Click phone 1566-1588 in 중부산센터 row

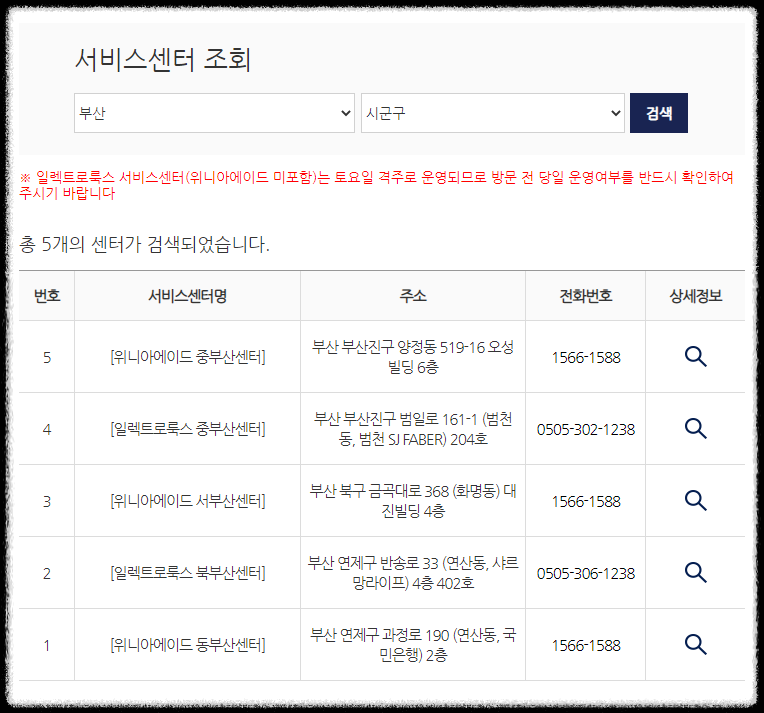point(586,357)
